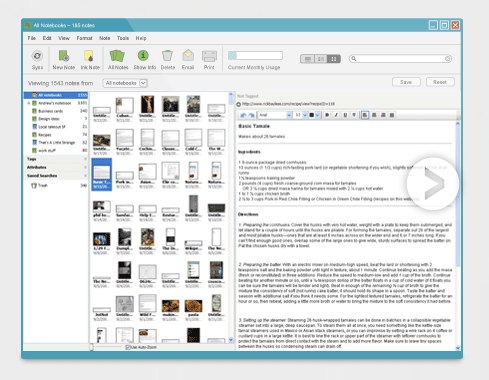Toggle strikethrough formatting
489x380 pixels.
coord(354,115)
